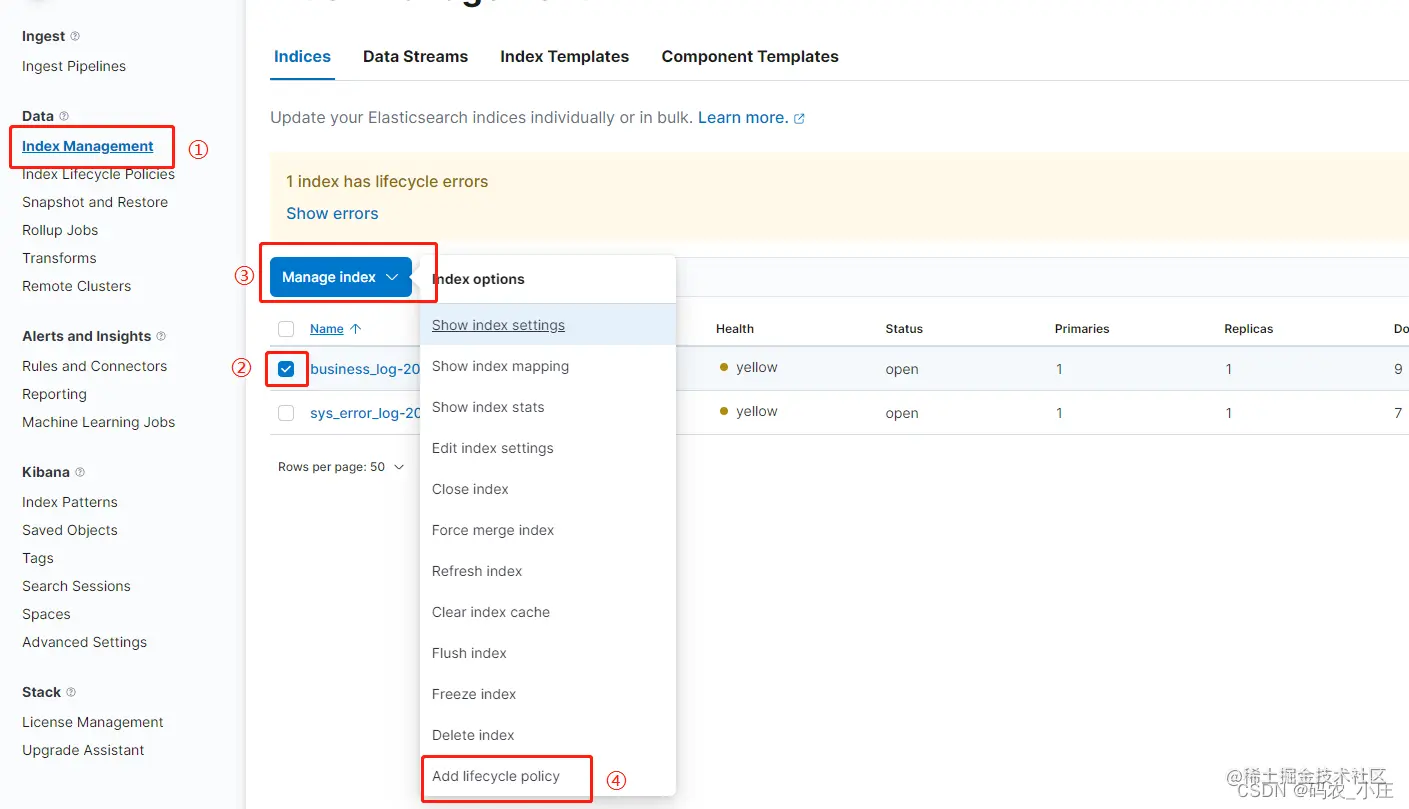Image resolution: width=1409 pixels, height=809 pixels.
Task: Open the Manage index dropdown button
Action: 340,277
